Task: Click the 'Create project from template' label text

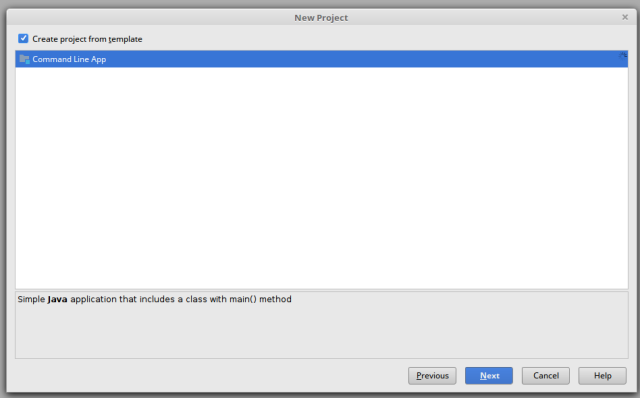Action: click(x=87, y=39)
